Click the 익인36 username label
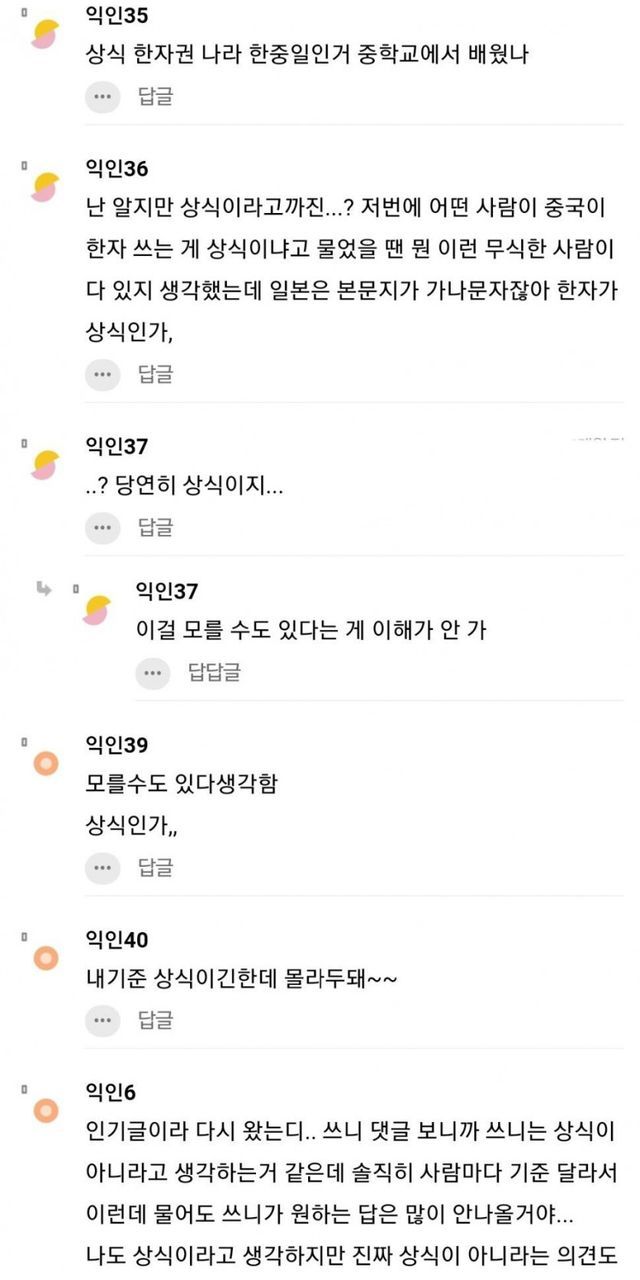Screen dimensions: 640x1280 tap(118, 169)
